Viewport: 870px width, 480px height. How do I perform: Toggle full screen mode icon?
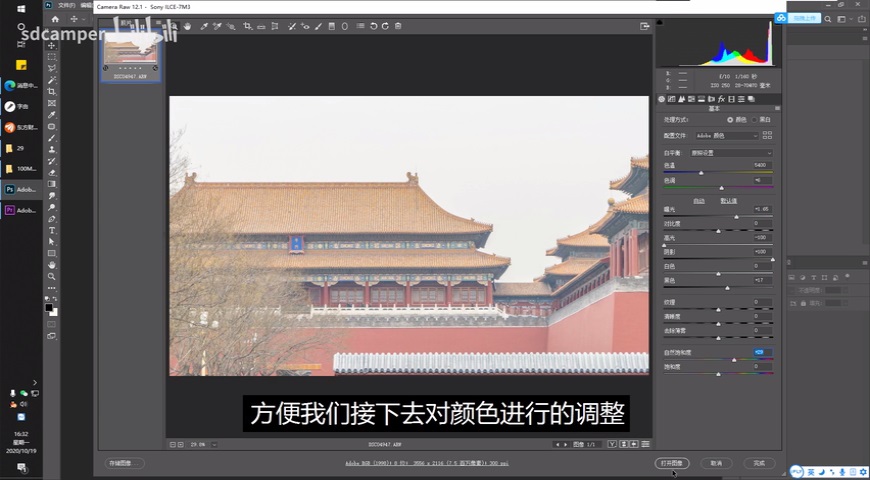(x=644, y=26)
